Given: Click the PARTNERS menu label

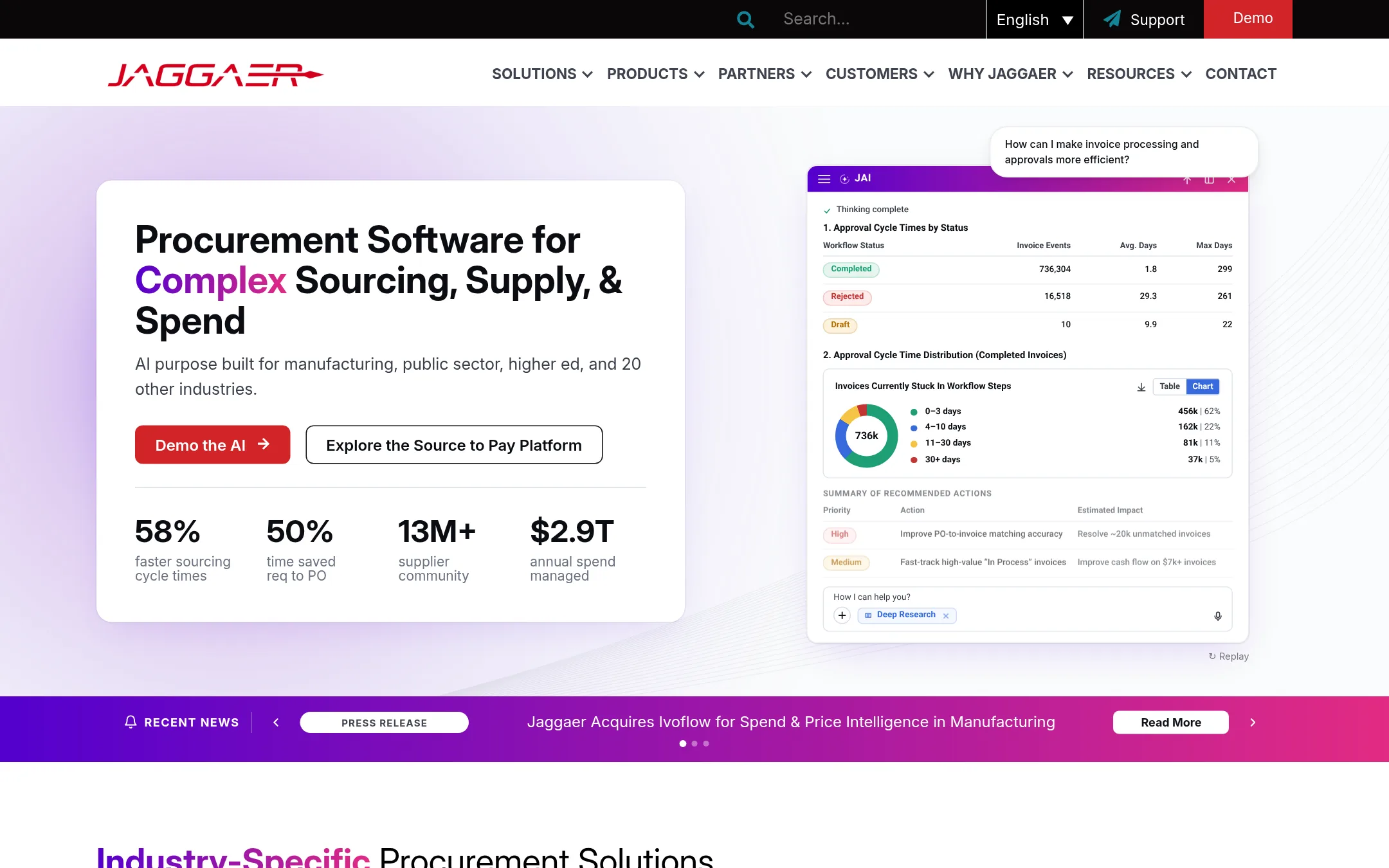Looking at the screenshot, I should coord(756,74).
